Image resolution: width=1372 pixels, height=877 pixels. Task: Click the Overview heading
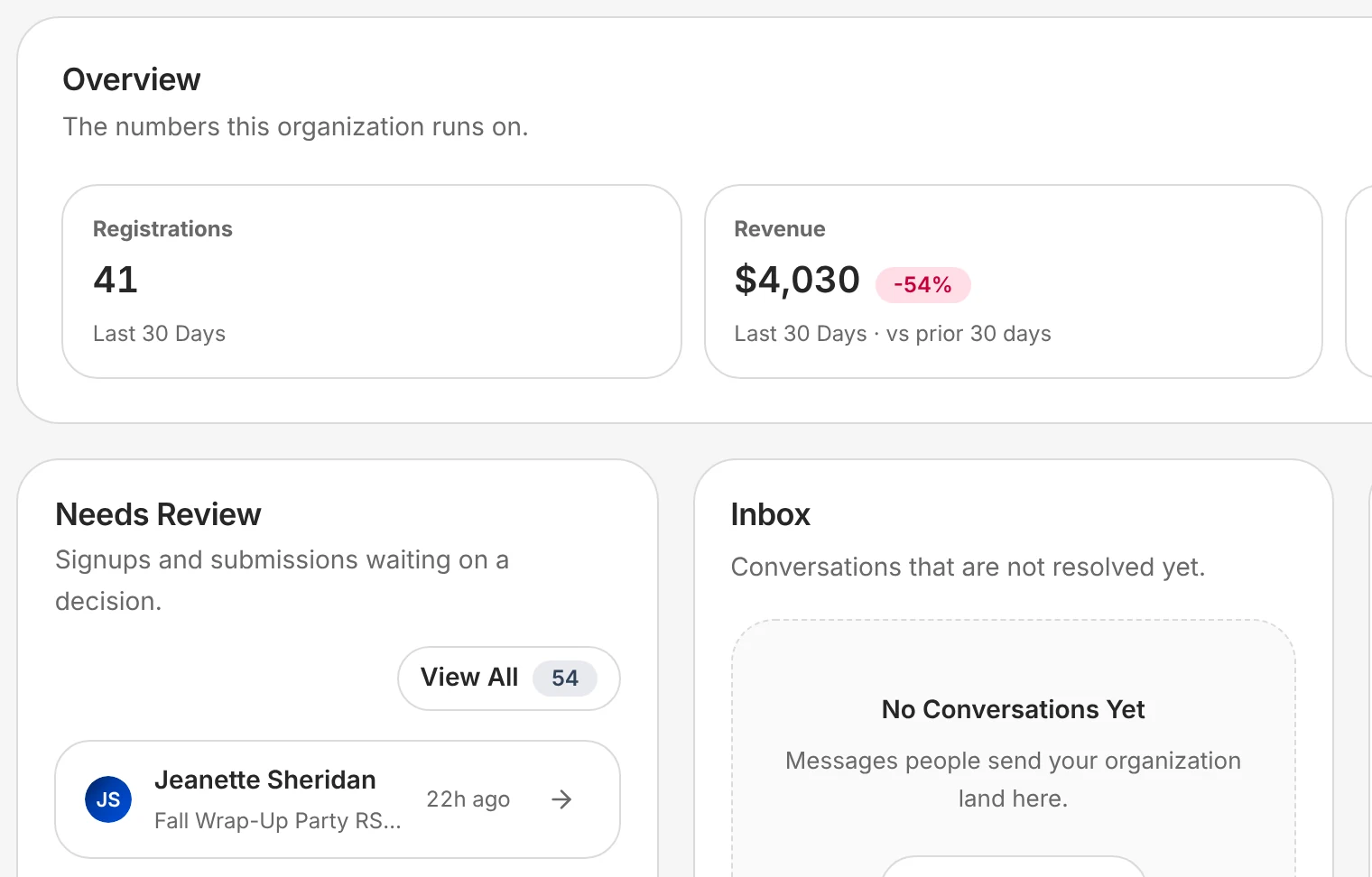[132, 79]
